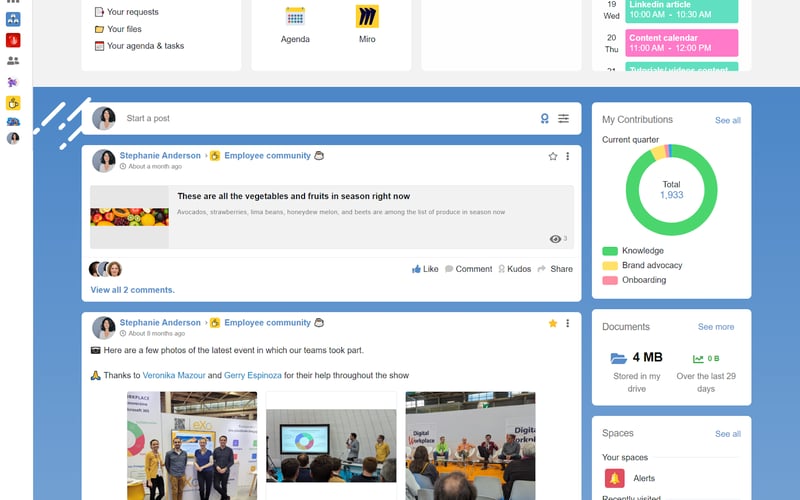Screen dimensions: 800x500
Task: Open the purple icon in left sidebar
Action: click(13, 82)
